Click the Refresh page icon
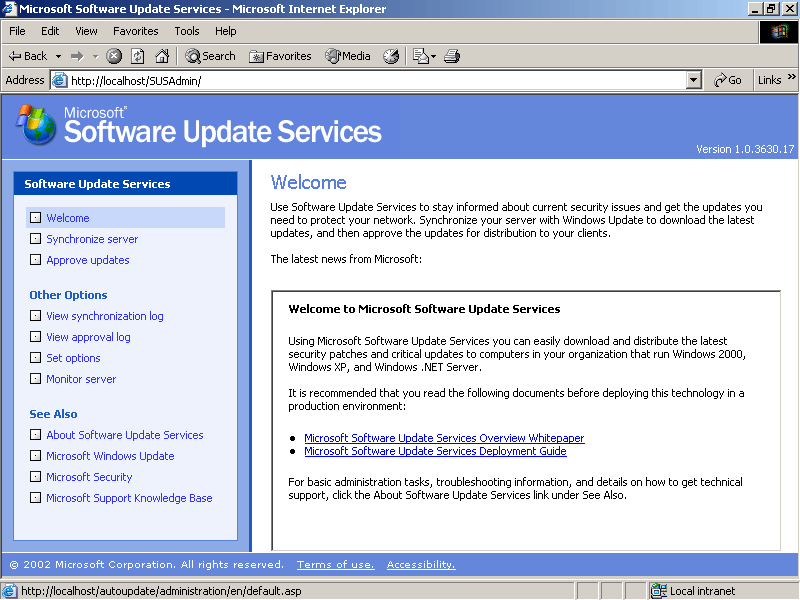This screenshot has width=800, height=600. click(x=138, y=56)
